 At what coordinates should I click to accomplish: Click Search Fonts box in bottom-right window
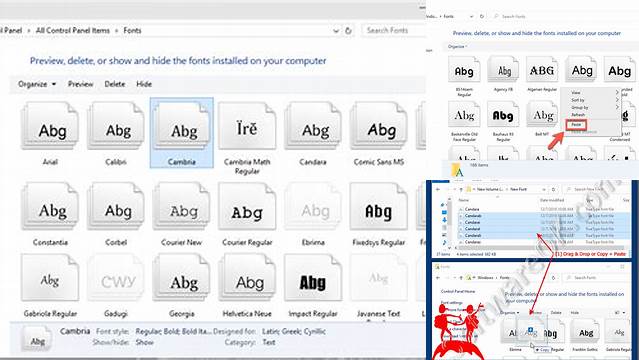596,277
